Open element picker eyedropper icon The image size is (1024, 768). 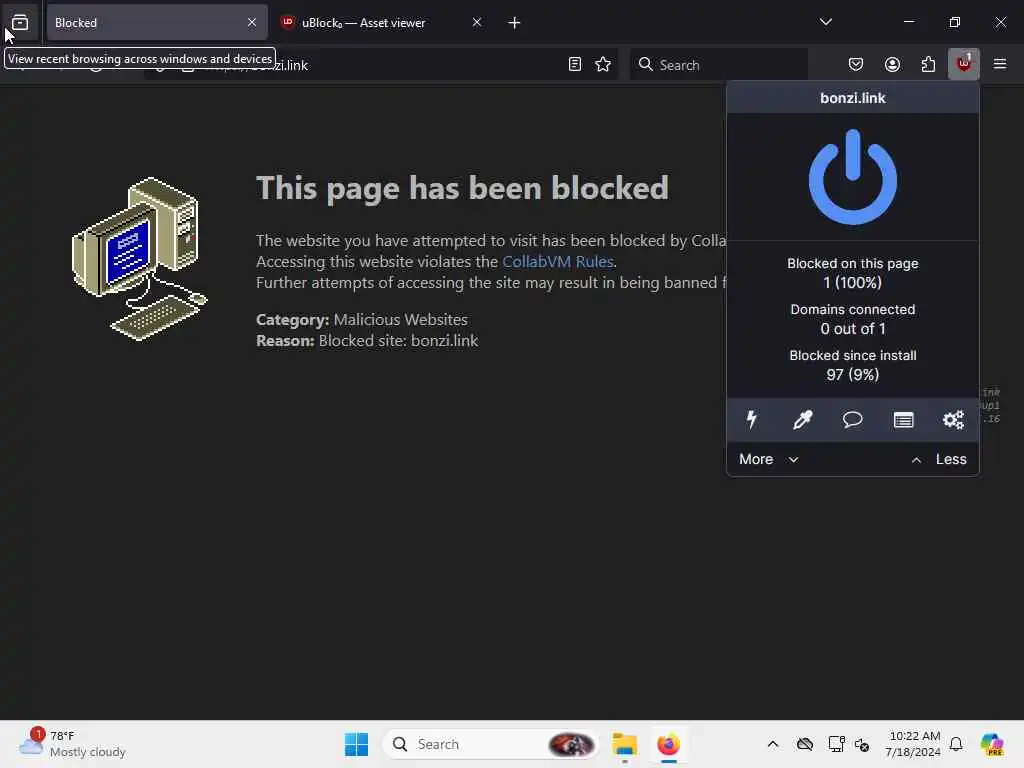click(802, 419)
